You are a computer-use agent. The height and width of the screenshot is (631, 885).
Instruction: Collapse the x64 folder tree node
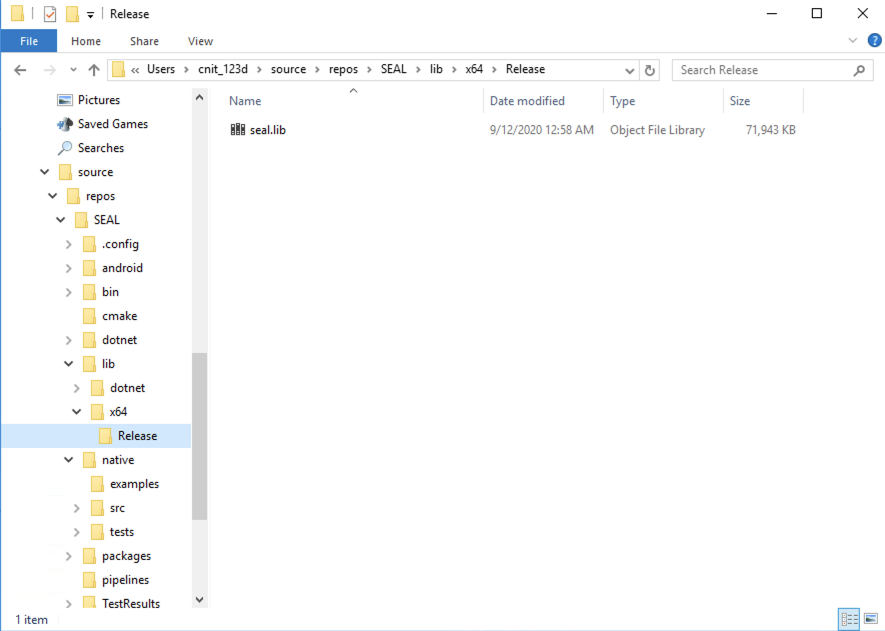pyautogui.click(x=76, y=411)
